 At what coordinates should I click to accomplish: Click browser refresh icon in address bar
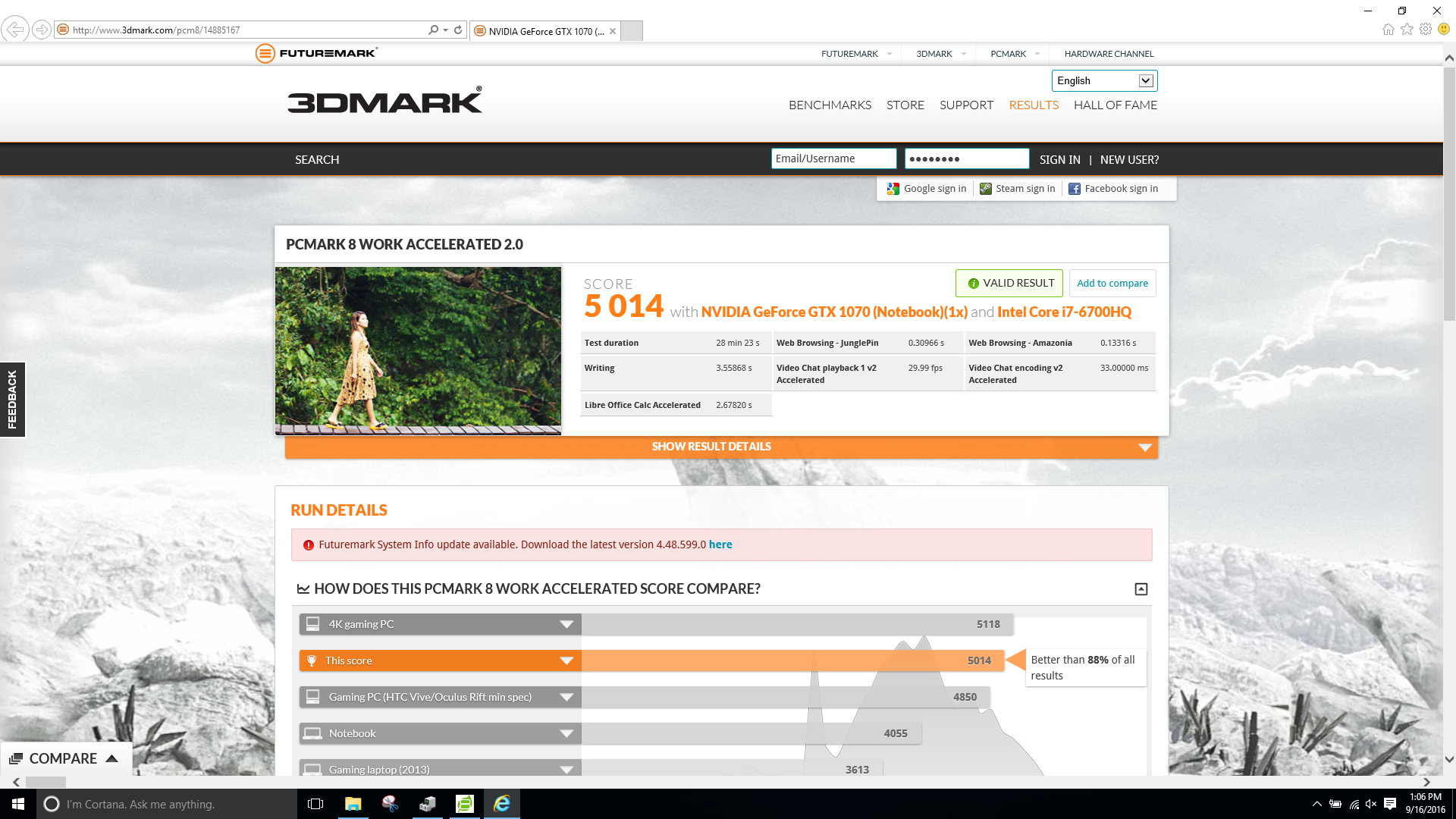[458, 30]
